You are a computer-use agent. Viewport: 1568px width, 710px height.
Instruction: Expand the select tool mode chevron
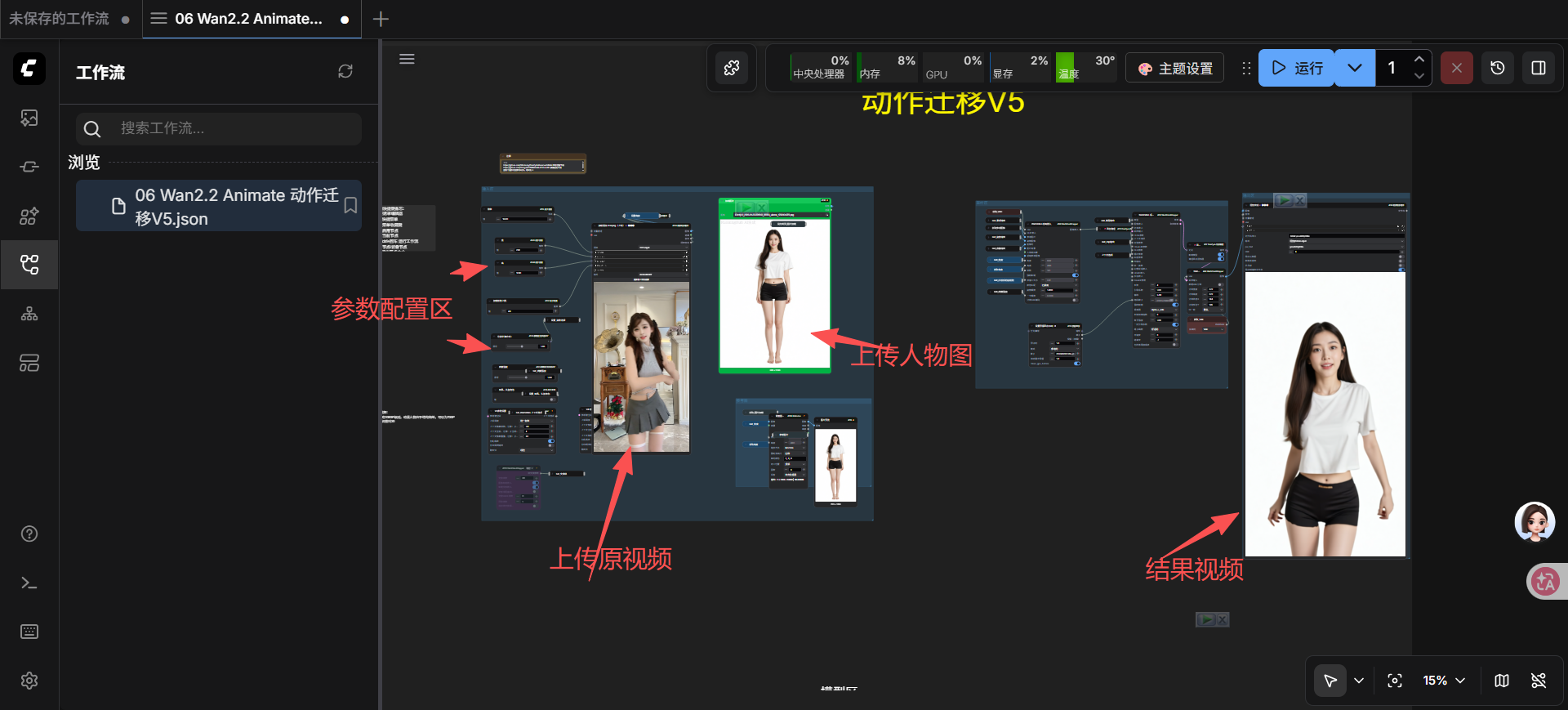tap(1359, 681)
